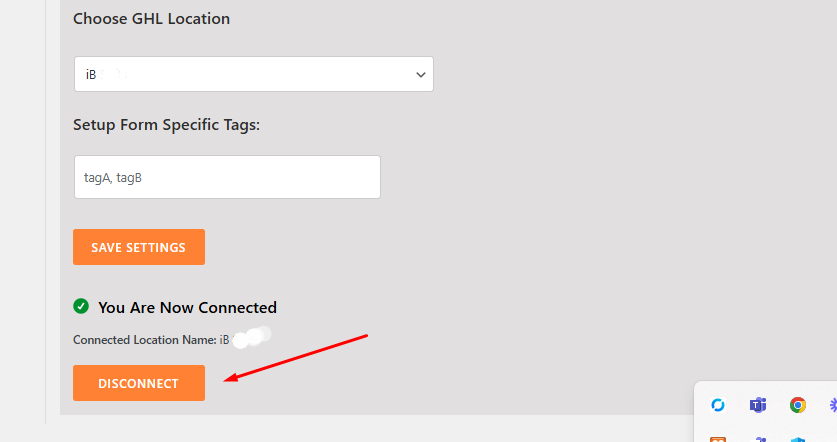Open the Choose GHL Location dropdown
The height and width of the screenshot is (442, 837).
(253, 74)
